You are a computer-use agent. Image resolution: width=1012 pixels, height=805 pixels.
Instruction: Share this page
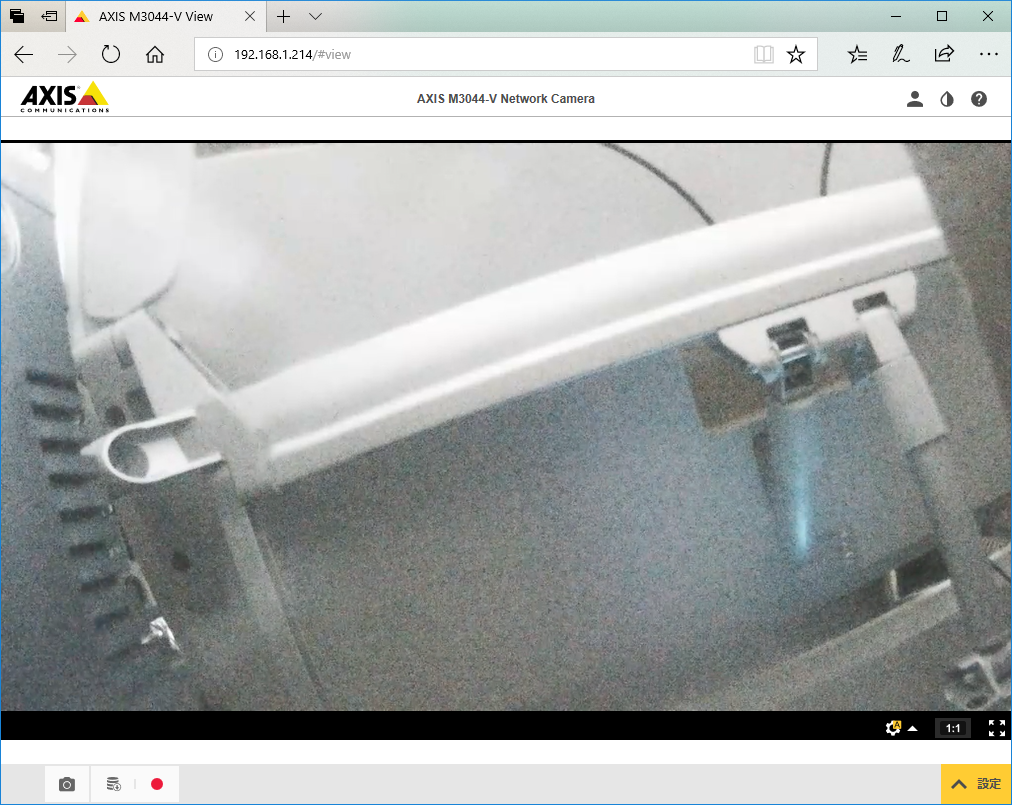point(944,54)
